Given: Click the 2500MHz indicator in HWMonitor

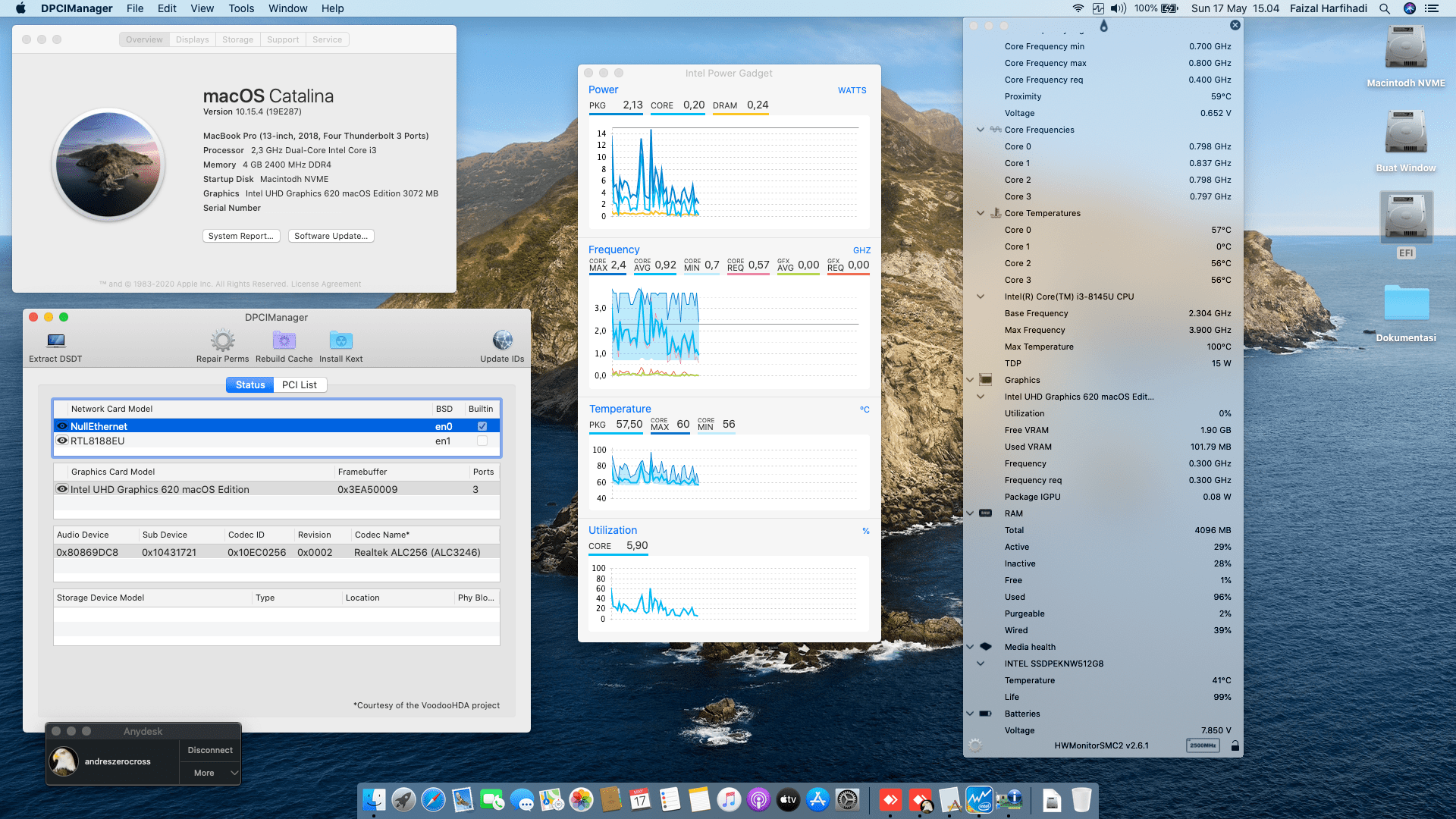Looking at the screenshot, I should [x=1203, y=745].
